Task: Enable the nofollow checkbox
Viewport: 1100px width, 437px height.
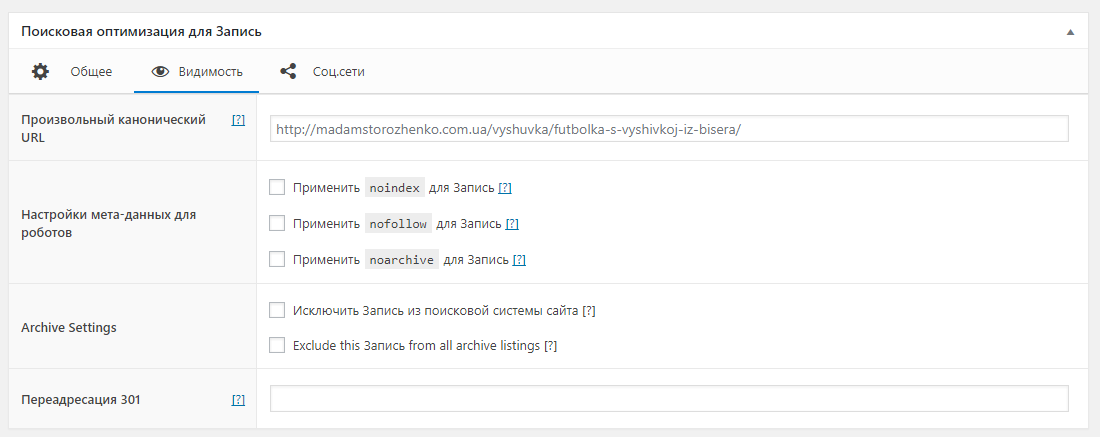Action: pos(277,223)
